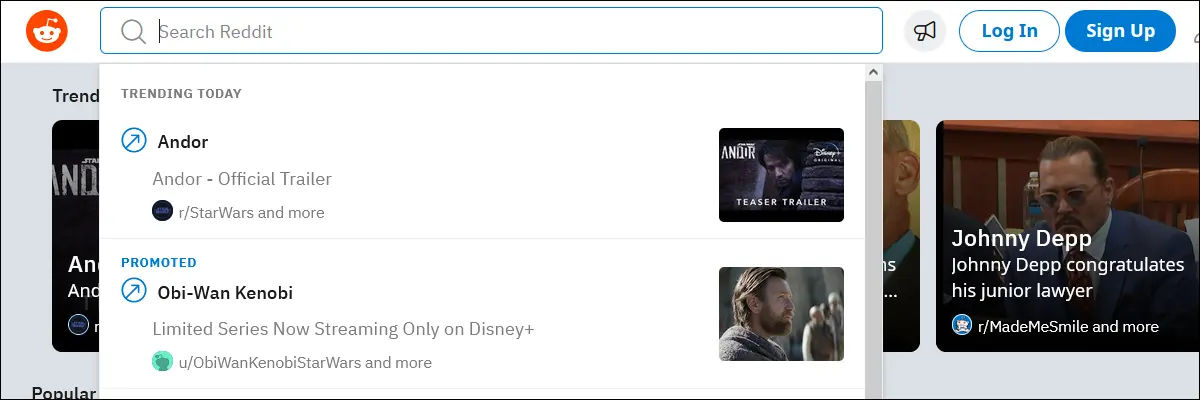Select the Andor trending suggestion
Image resolution: width=1200 pixels, height=400 pixels.
482,175
